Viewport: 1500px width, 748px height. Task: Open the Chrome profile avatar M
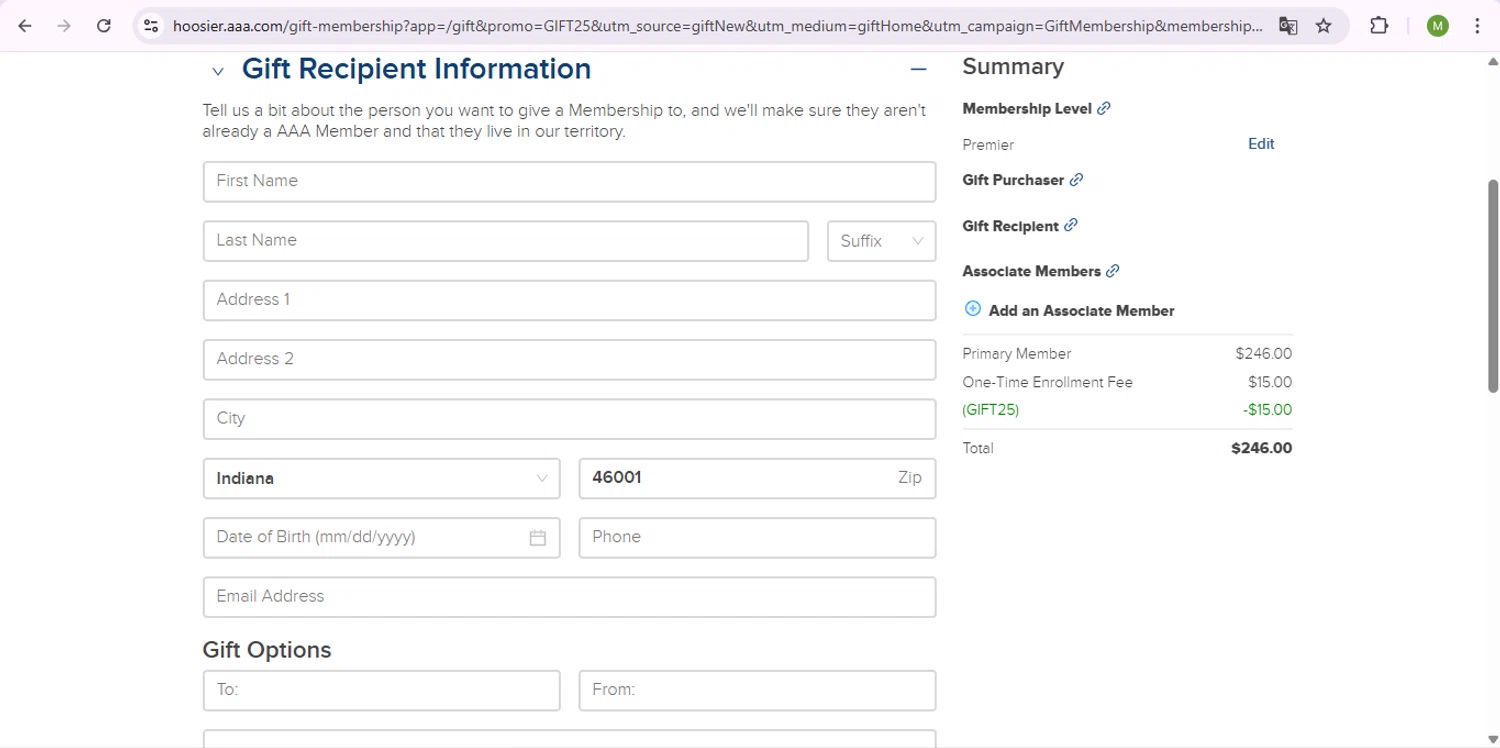(x=1438, y=26)
